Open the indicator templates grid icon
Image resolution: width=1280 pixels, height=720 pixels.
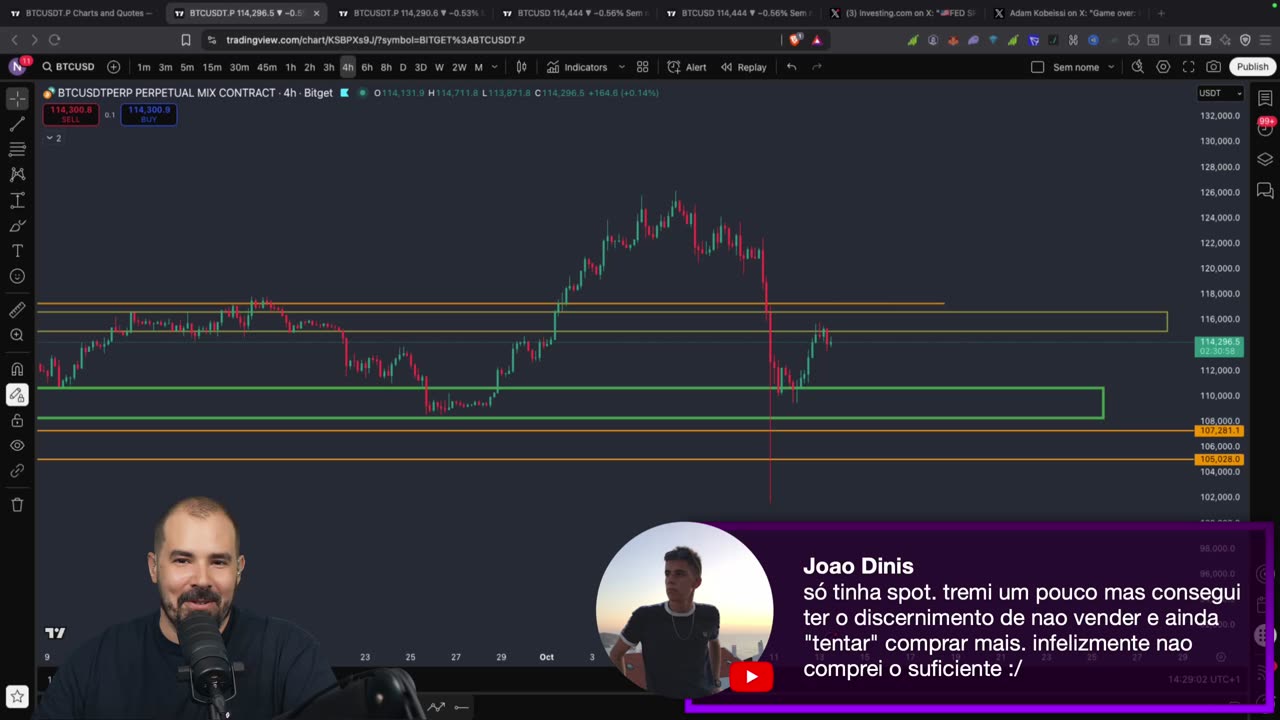click(x=643, y=67)
